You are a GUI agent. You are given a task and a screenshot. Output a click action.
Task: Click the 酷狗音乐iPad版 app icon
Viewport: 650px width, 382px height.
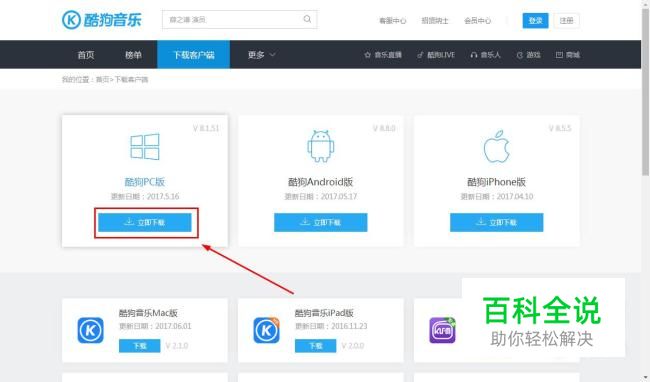click(x=267, y=330)
